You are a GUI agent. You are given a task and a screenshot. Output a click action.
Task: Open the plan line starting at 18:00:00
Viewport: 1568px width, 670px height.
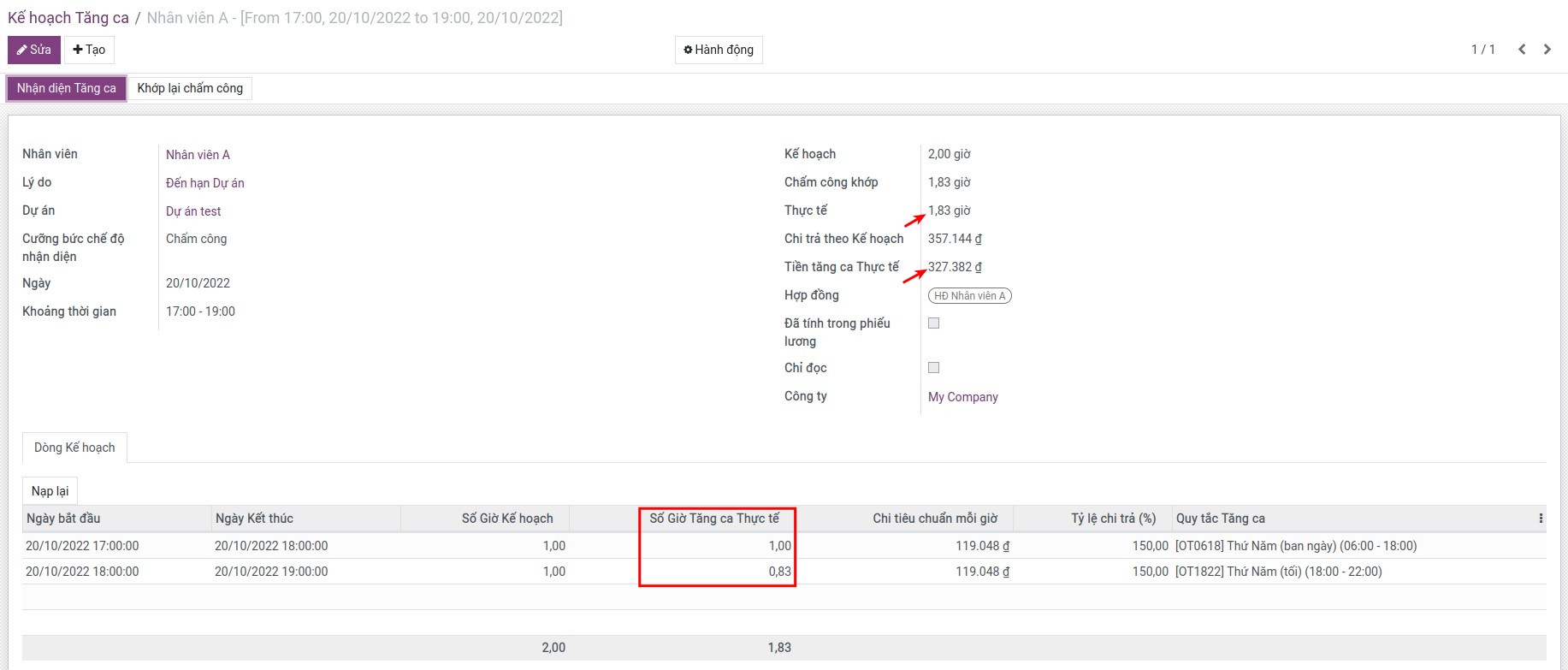coord(82,572)
